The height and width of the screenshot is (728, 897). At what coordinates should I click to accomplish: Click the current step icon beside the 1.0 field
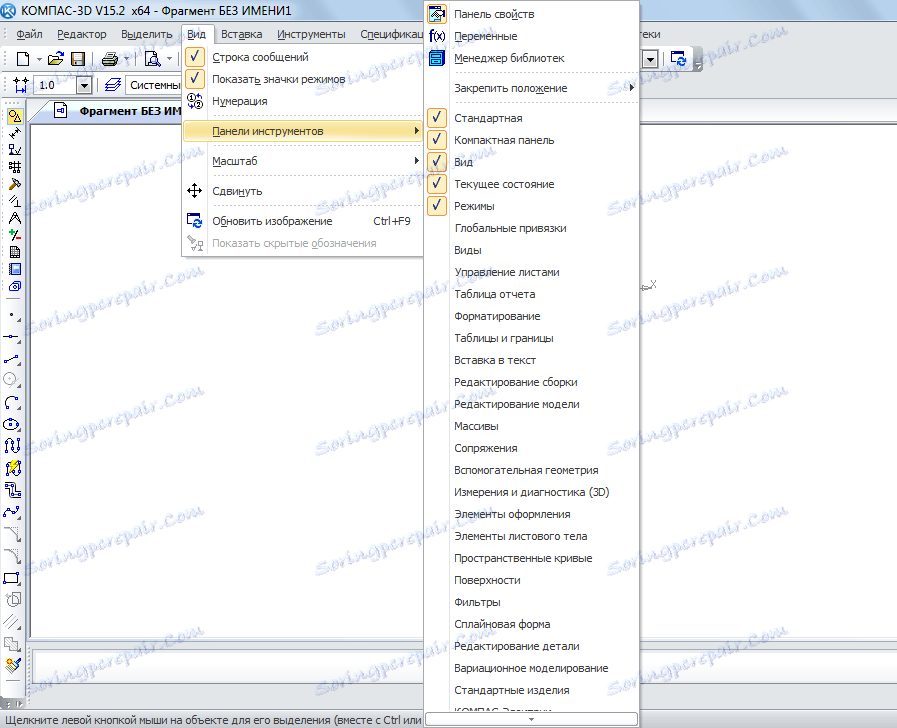click(21, 85)
